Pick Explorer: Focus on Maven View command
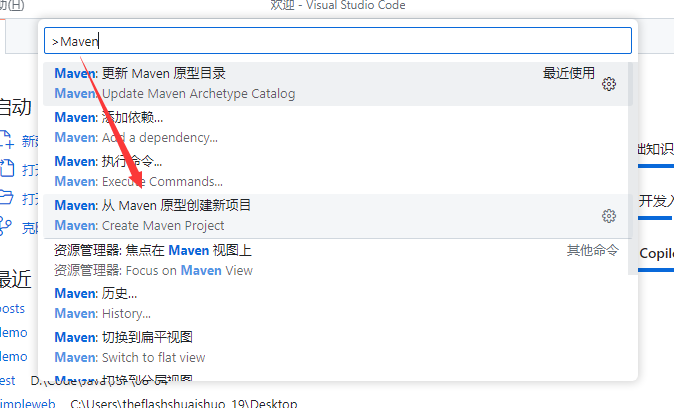The height and width of the screenshot is (408, 674). click(300, 260)
